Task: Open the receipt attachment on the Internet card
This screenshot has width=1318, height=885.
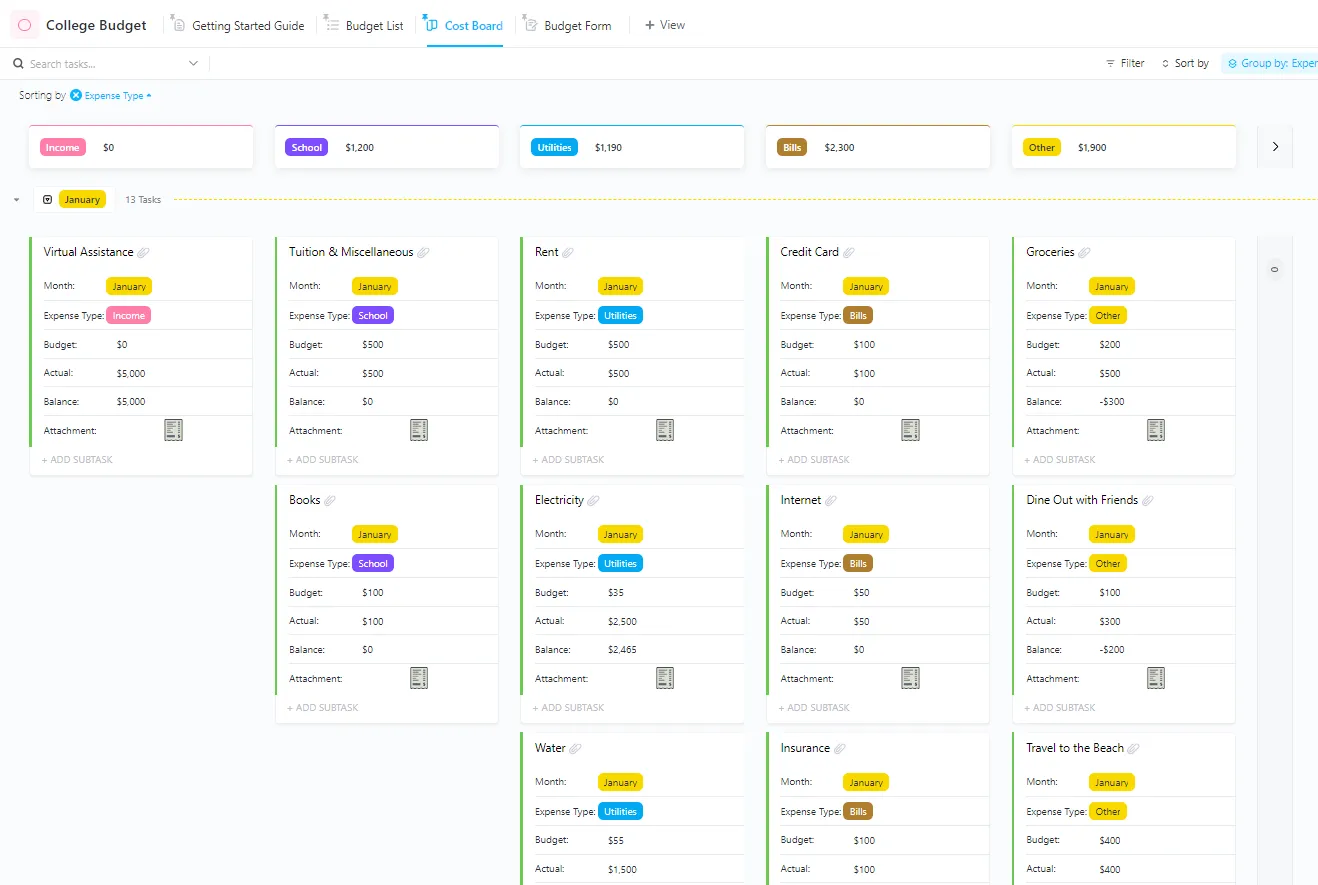Action: point(910,678)
